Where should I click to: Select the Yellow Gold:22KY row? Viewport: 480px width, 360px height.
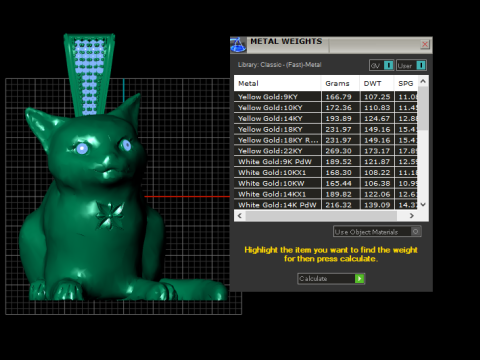326,151
